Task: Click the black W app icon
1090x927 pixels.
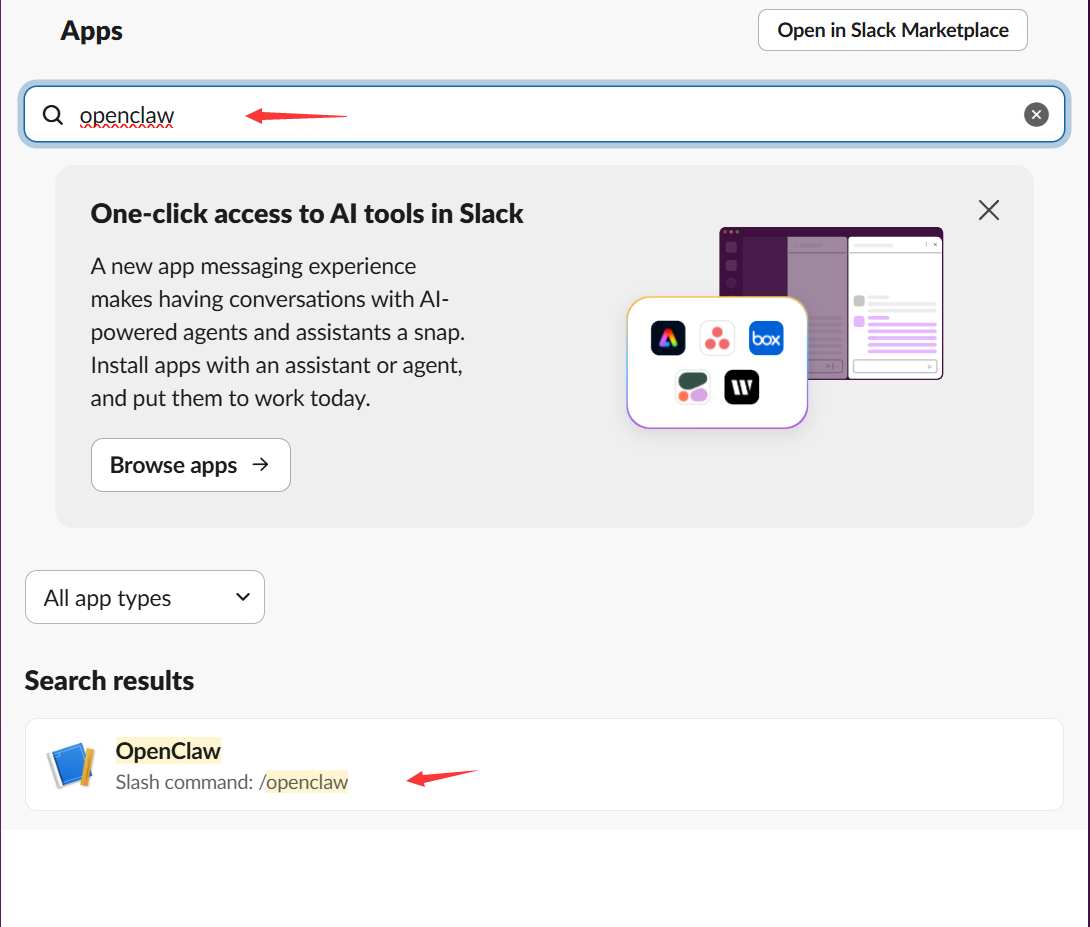Action: coord(741,387)
